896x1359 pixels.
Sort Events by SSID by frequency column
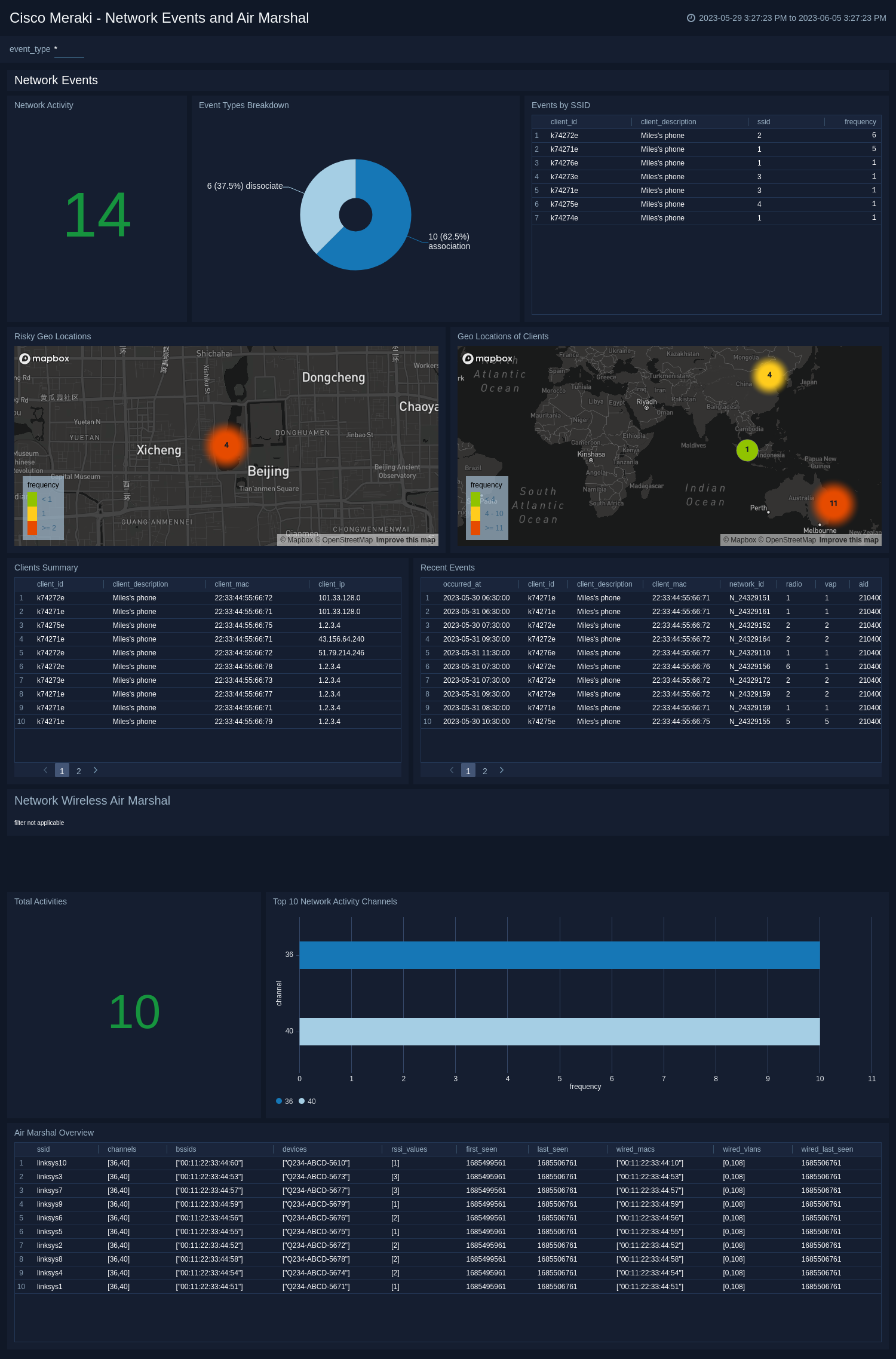[x=860, y=122]
